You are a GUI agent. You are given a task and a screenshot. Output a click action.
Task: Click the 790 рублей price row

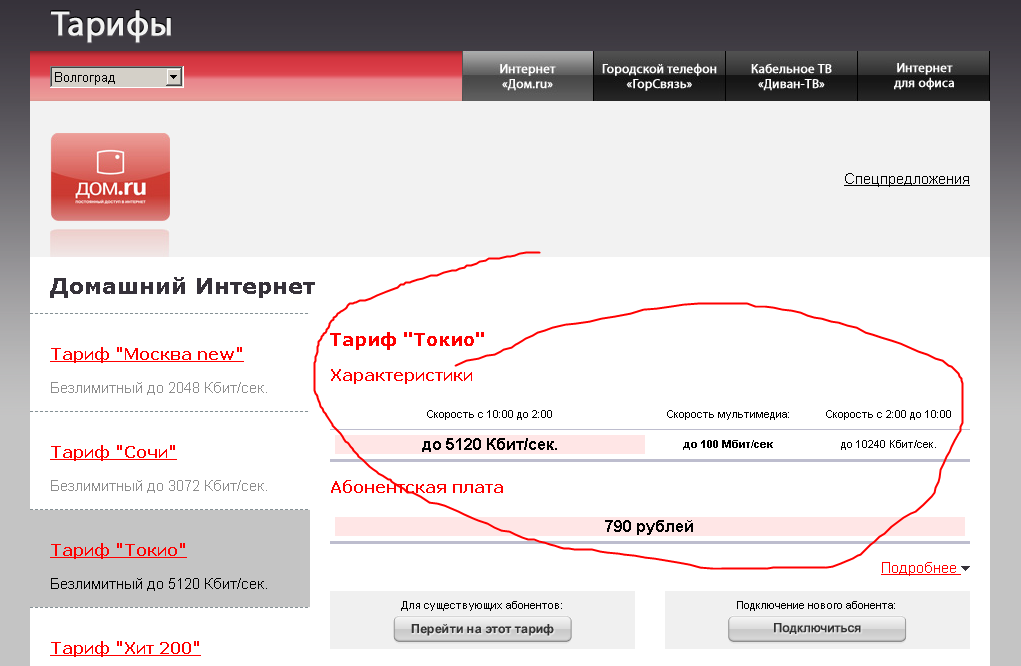(649, 526)
